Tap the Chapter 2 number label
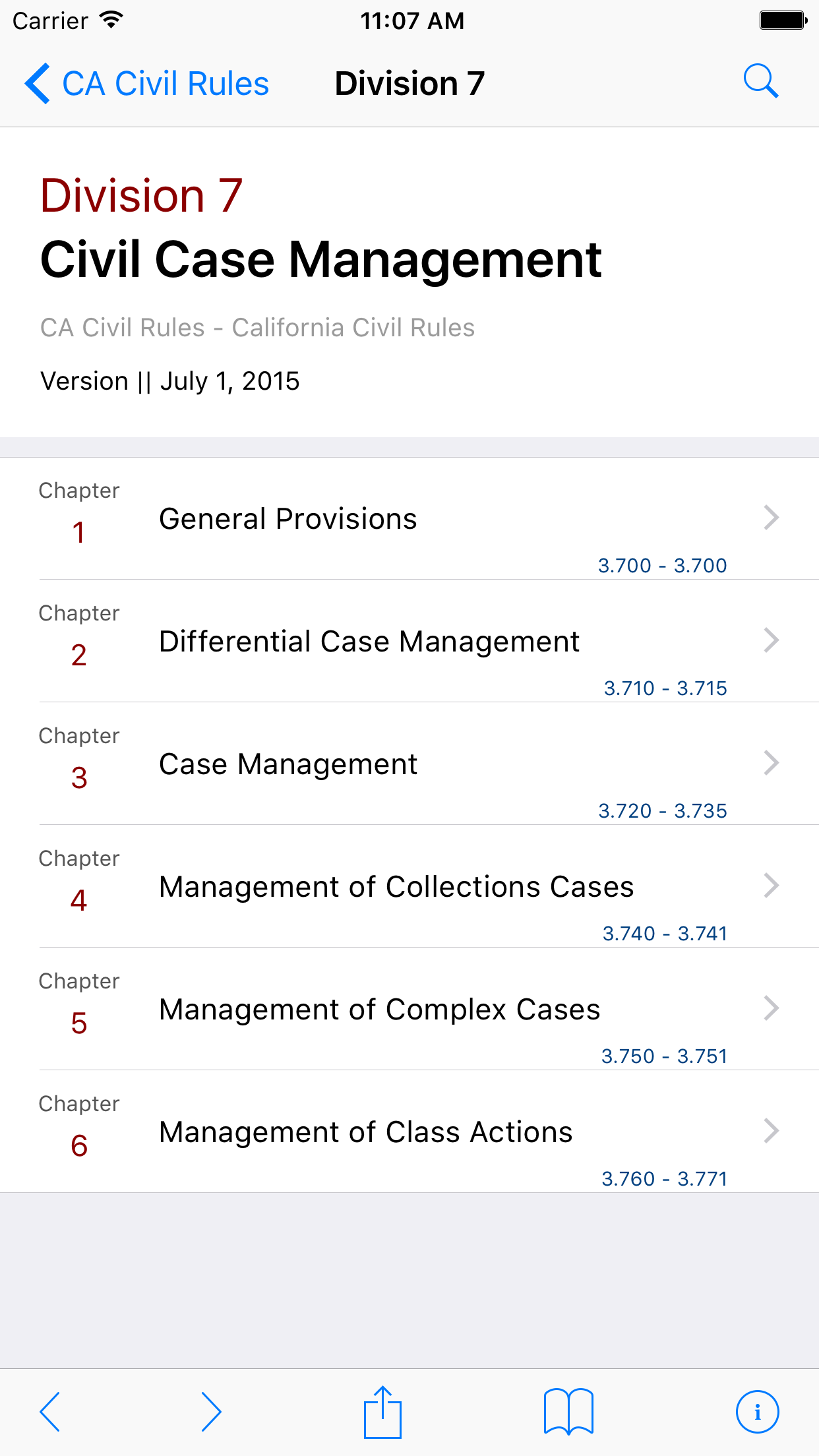Screen dimensions: 819x1456 pos(79,655)
